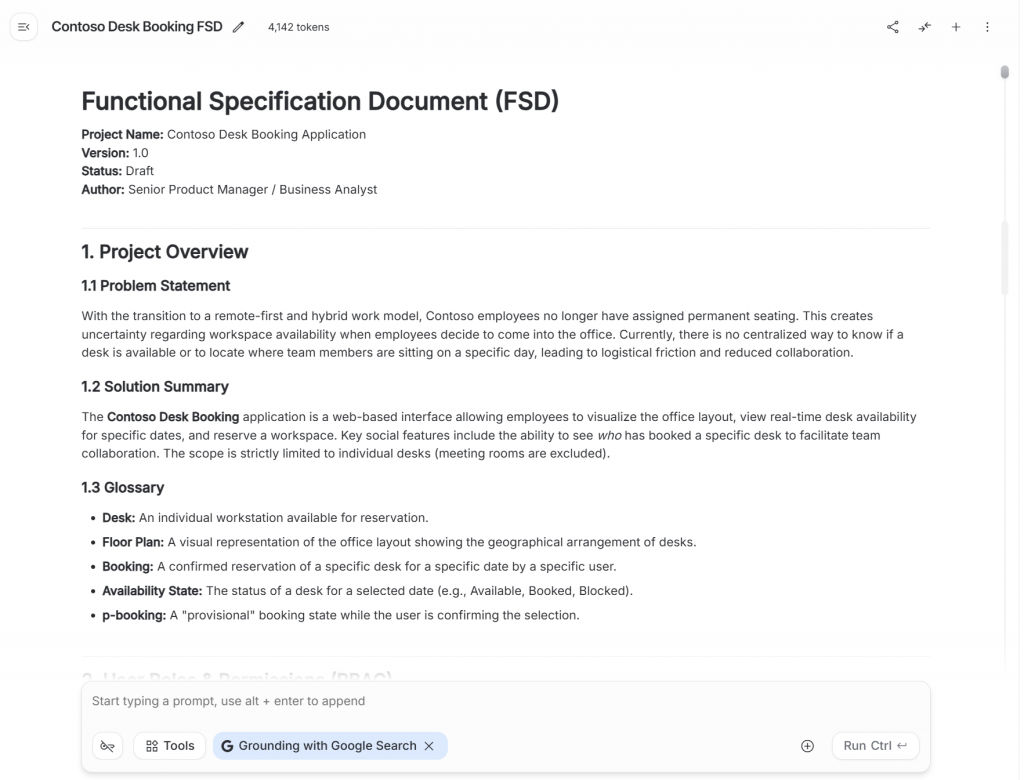The width and height of the screenshot is (1024, 780).
Task: Focus the prompt input field
Action: point(500,701)
